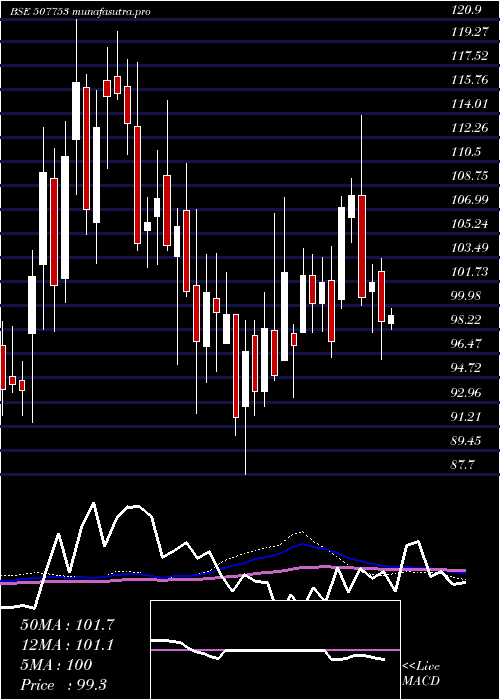This screenshot has height=700, width=500.
Task: Click the 114.01 price axis label
Action: pos(469,104)
